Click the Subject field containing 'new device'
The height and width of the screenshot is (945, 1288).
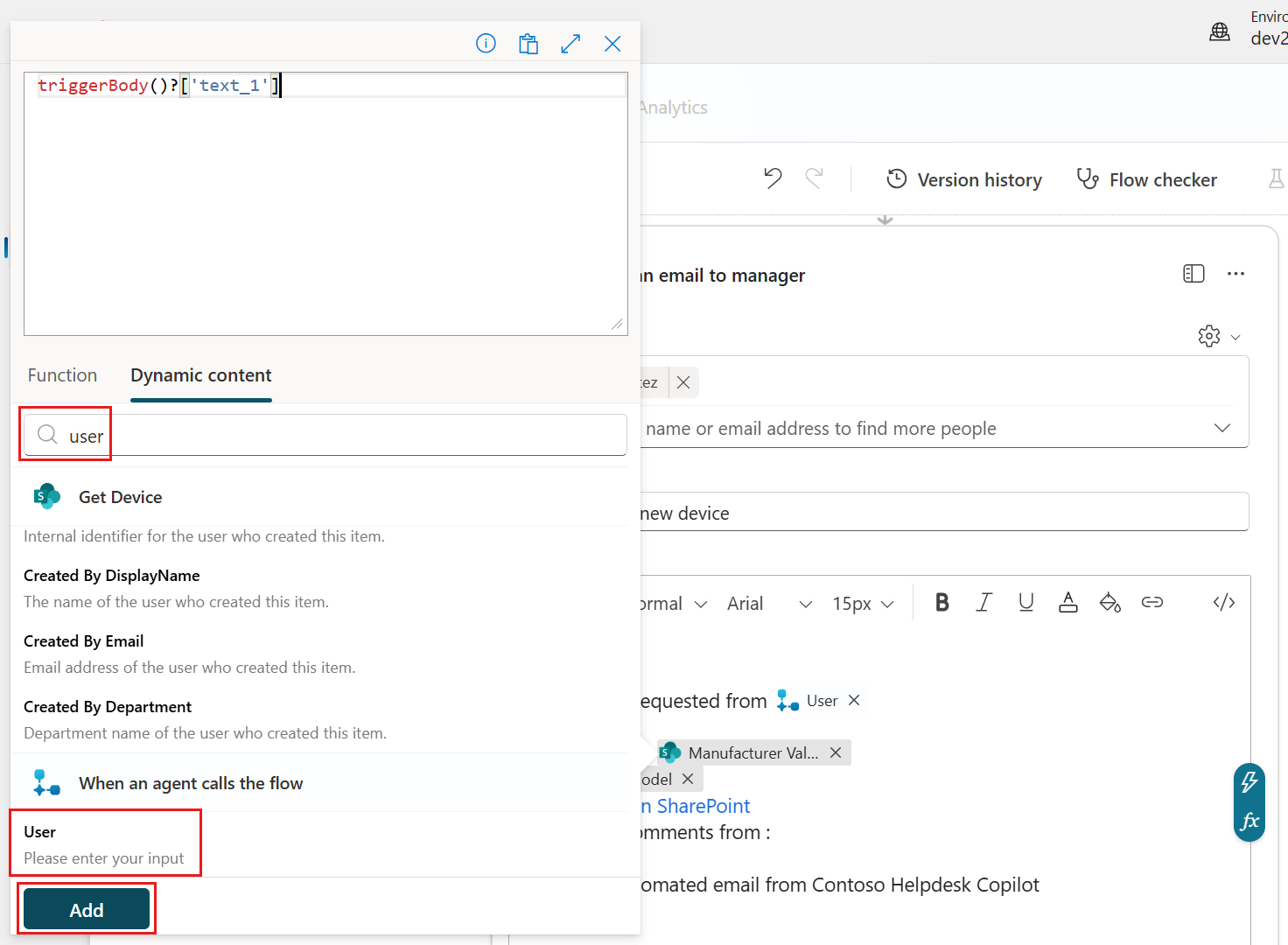[x=944, y=513]
